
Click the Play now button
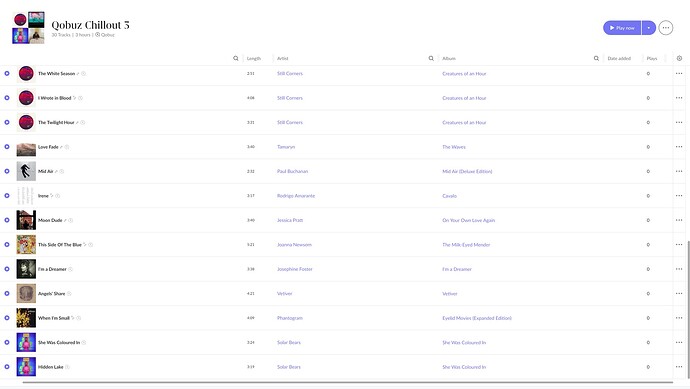tap(622, 28)
